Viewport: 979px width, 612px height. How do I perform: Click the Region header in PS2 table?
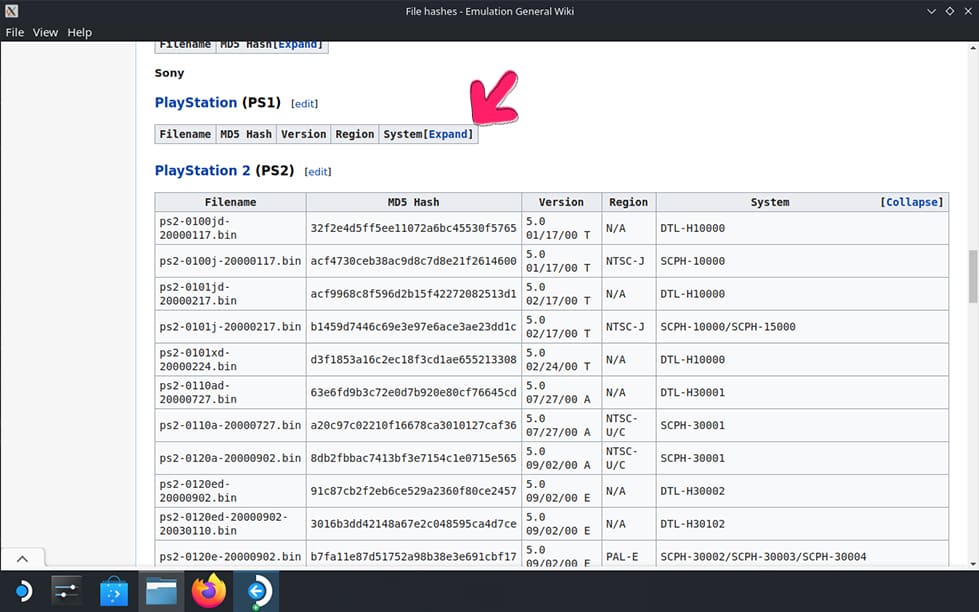(629, 202)
